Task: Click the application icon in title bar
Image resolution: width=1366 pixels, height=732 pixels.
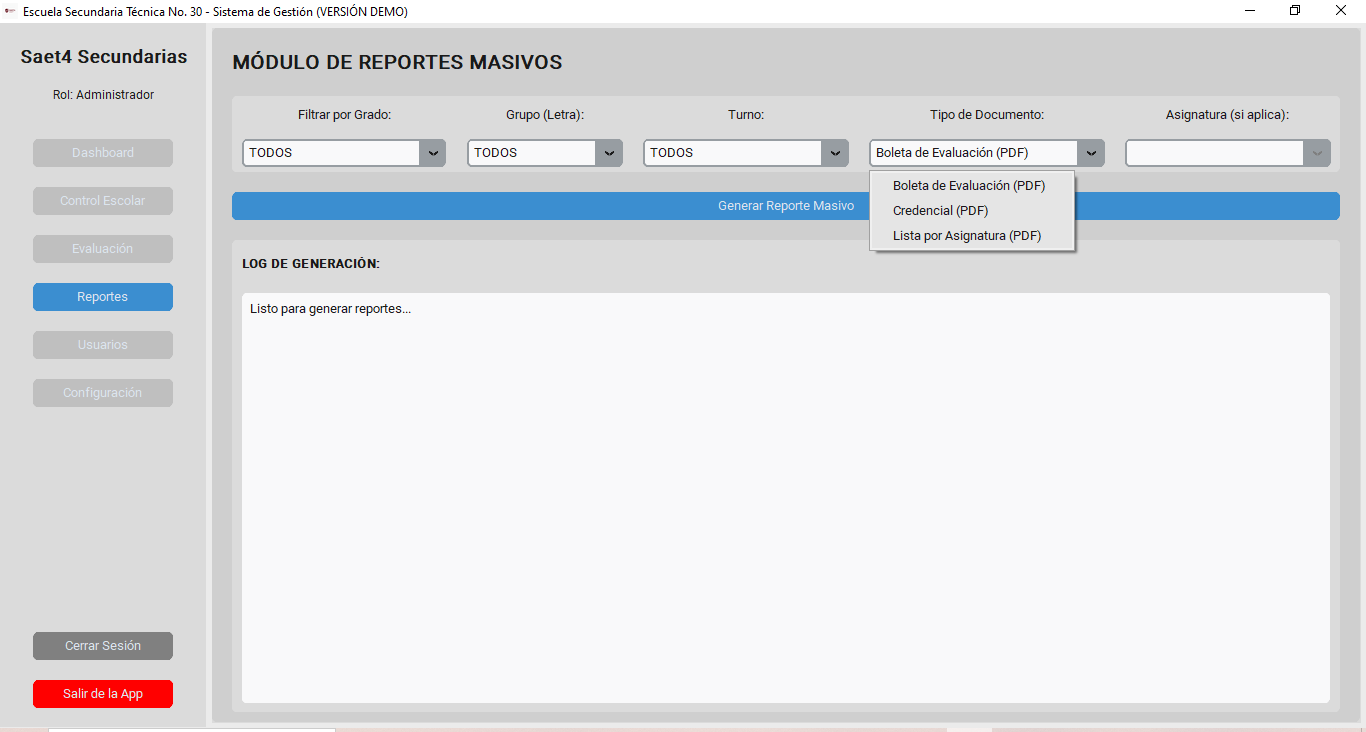Action: [x=11, y=10]
